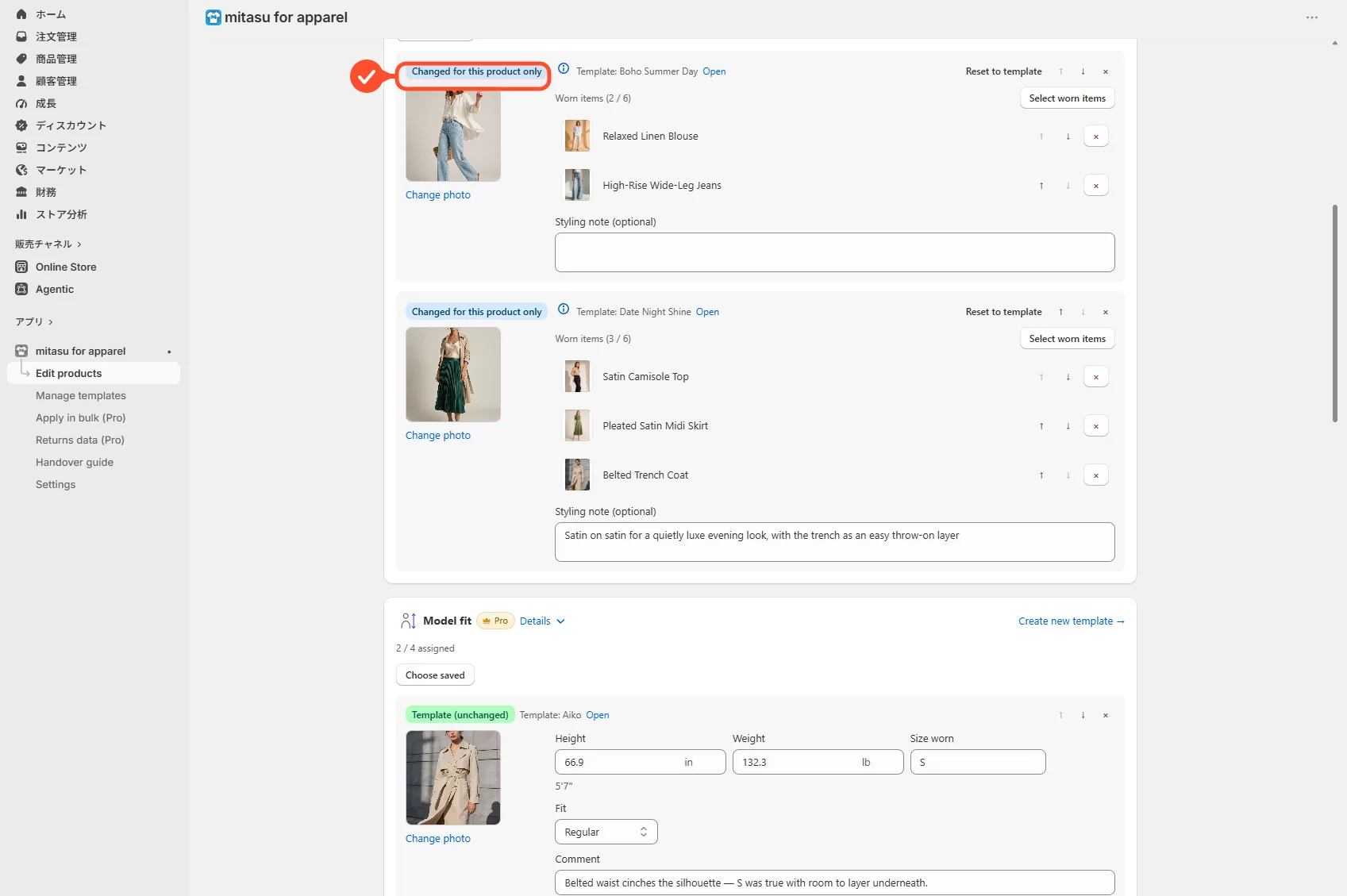Image resolution: width=1347 pixels, height=896 pixels.
Task: Click Change photo under Aiko model image
Action: 438,839
